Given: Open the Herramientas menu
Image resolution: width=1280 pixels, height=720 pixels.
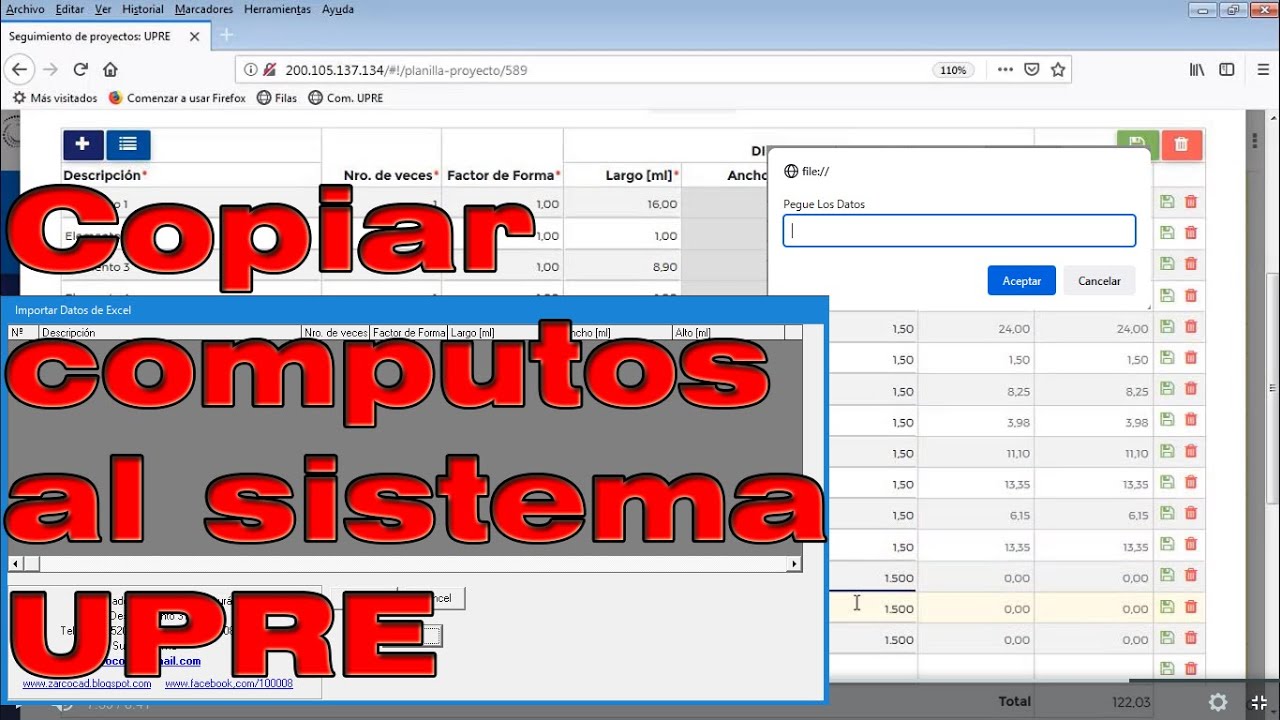Looking at the screenshot, I should (277, 9).
